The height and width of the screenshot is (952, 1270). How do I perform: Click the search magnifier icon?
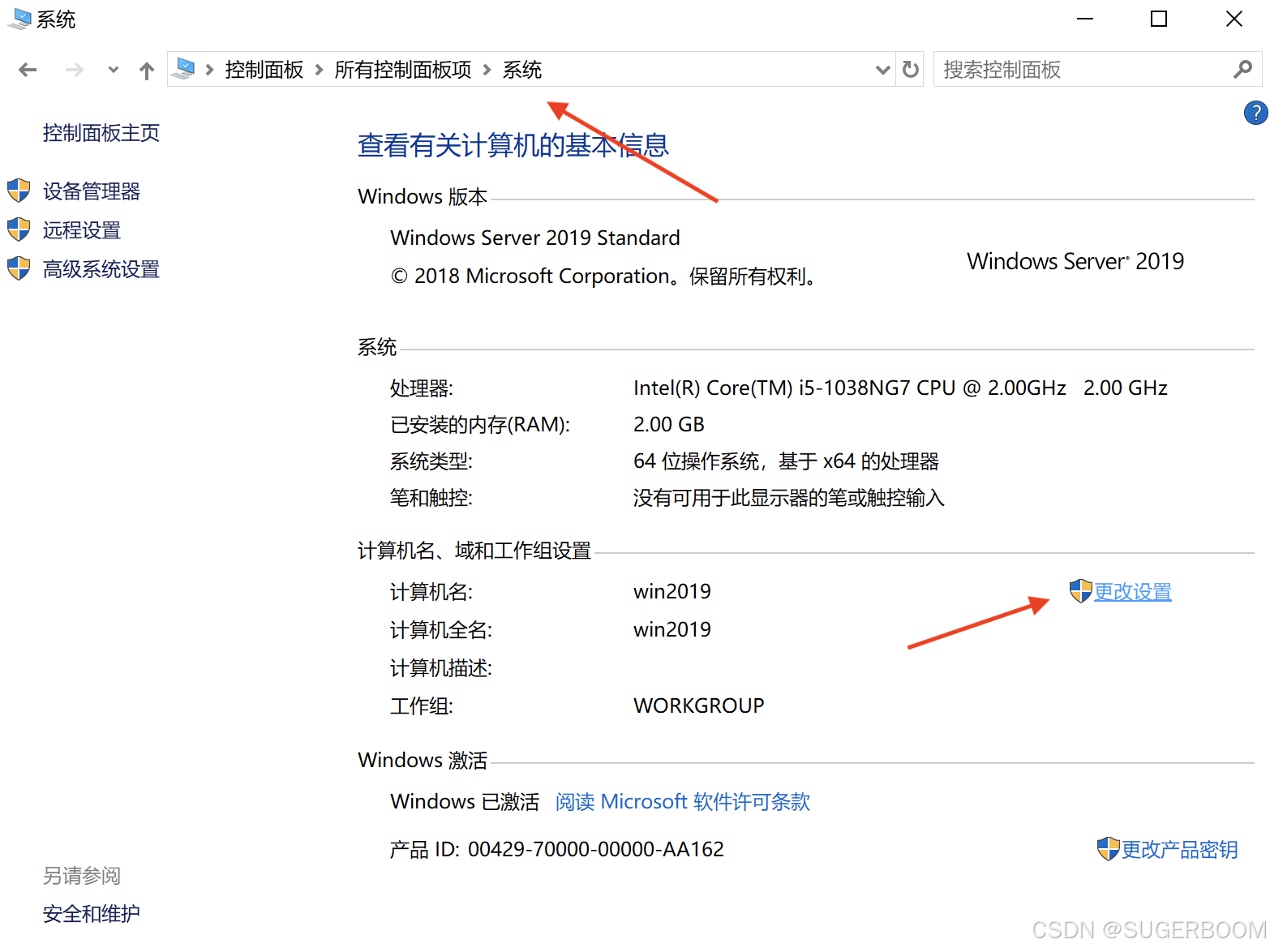[1242, 70]
